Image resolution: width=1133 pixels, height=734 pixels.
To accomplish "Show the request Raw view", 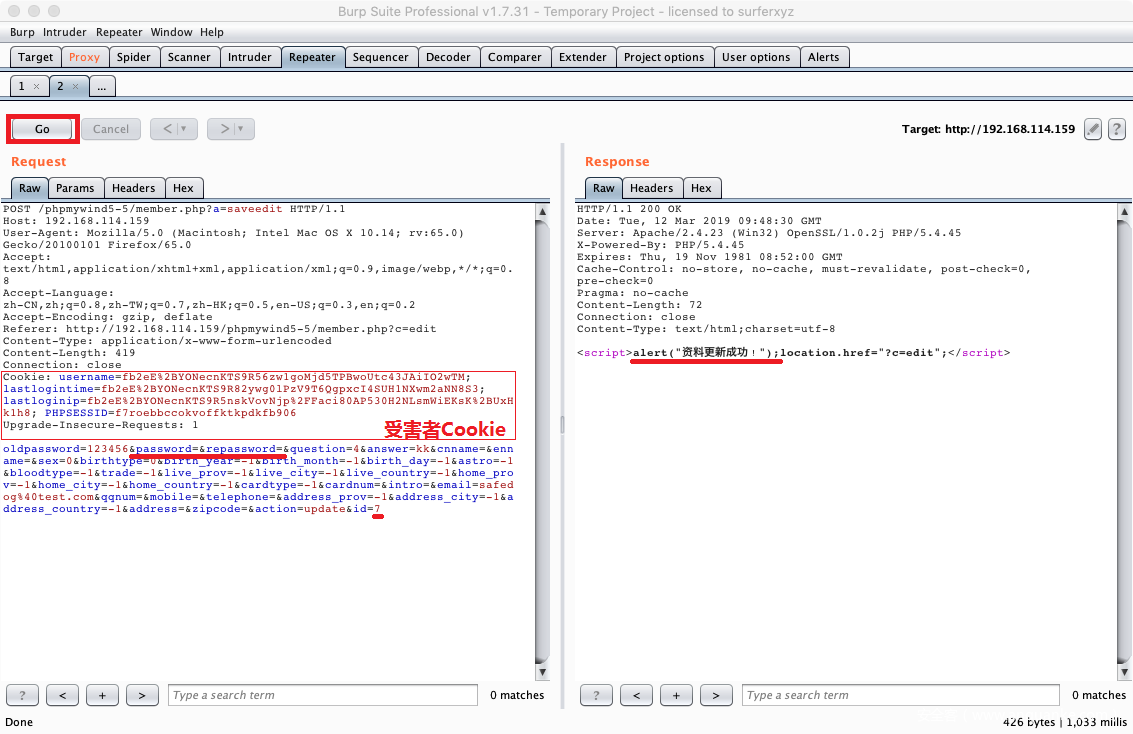I will tap(30, 188).
